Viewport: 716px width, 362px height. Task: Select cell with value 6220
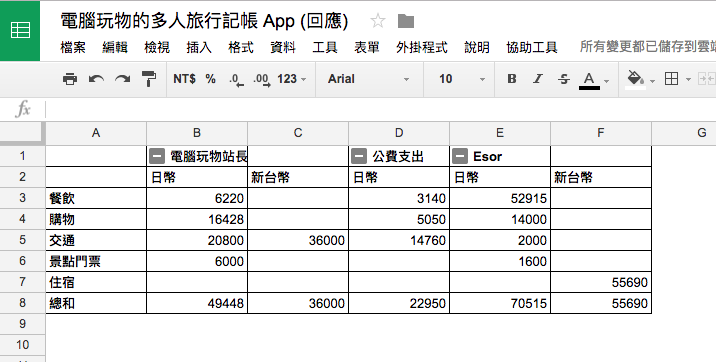197,198
